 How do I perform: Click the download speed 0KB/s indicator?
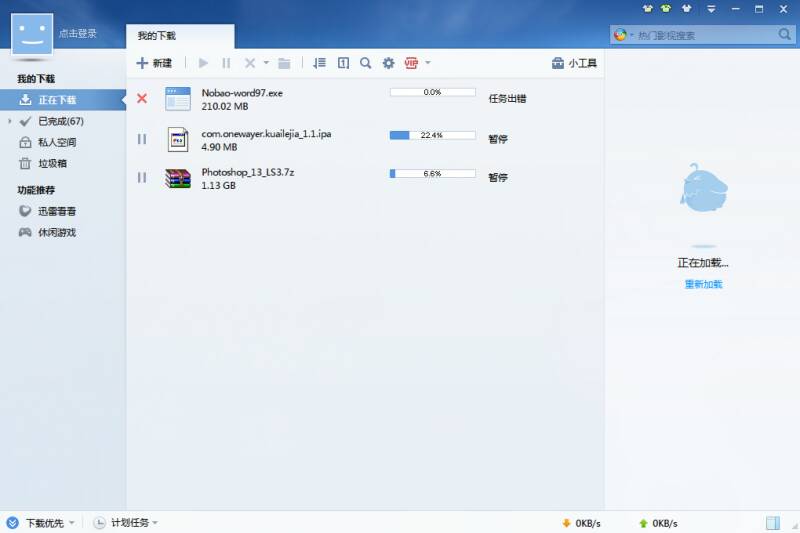click(x=581, y=523)
